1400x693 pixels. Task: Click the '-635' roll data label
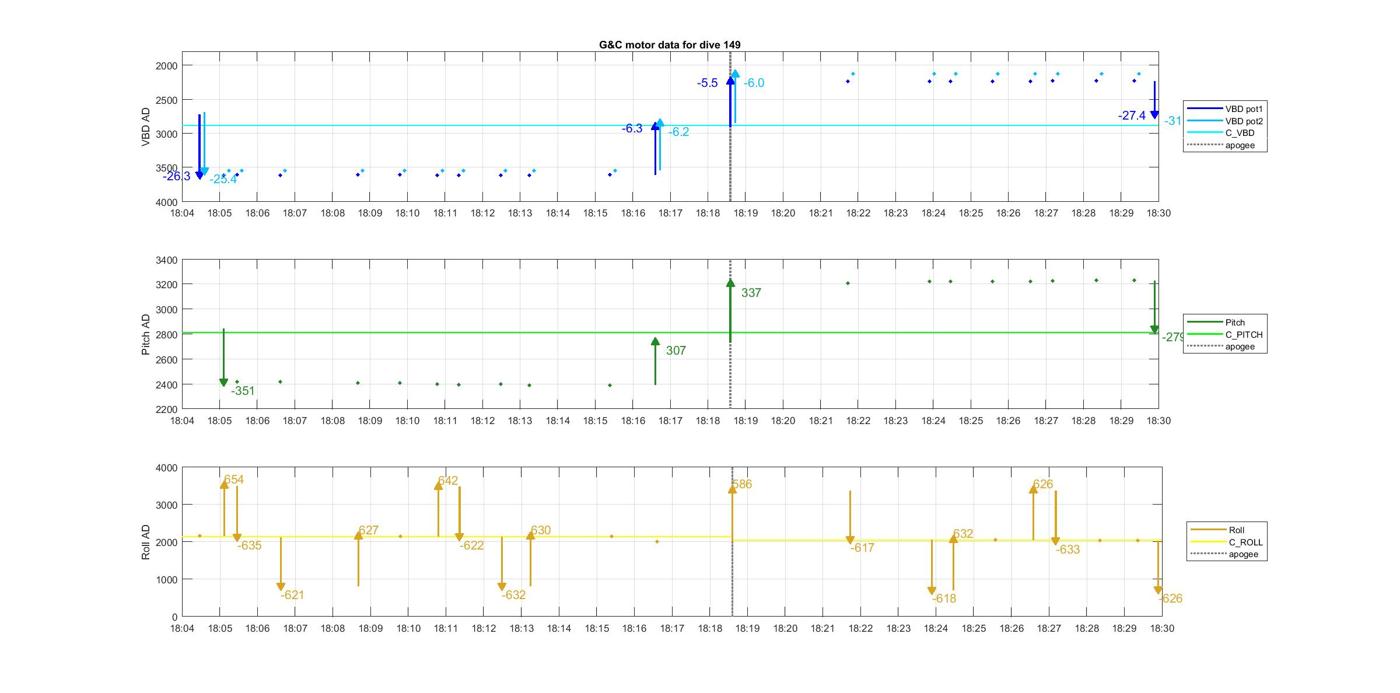[x=249, y=546]
